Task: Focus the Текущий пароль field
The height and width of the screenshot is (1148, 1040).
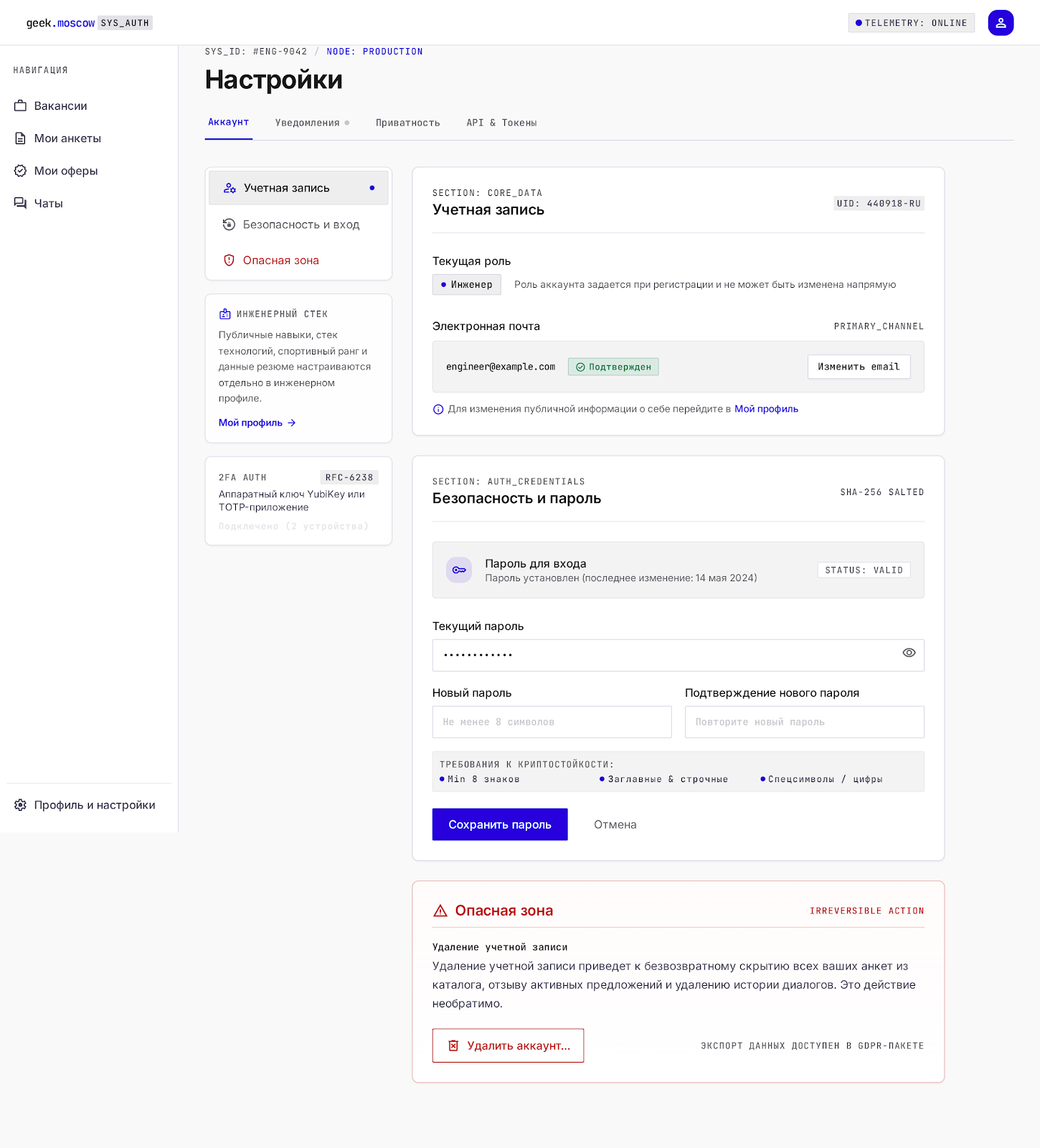Action: point(678,655)
